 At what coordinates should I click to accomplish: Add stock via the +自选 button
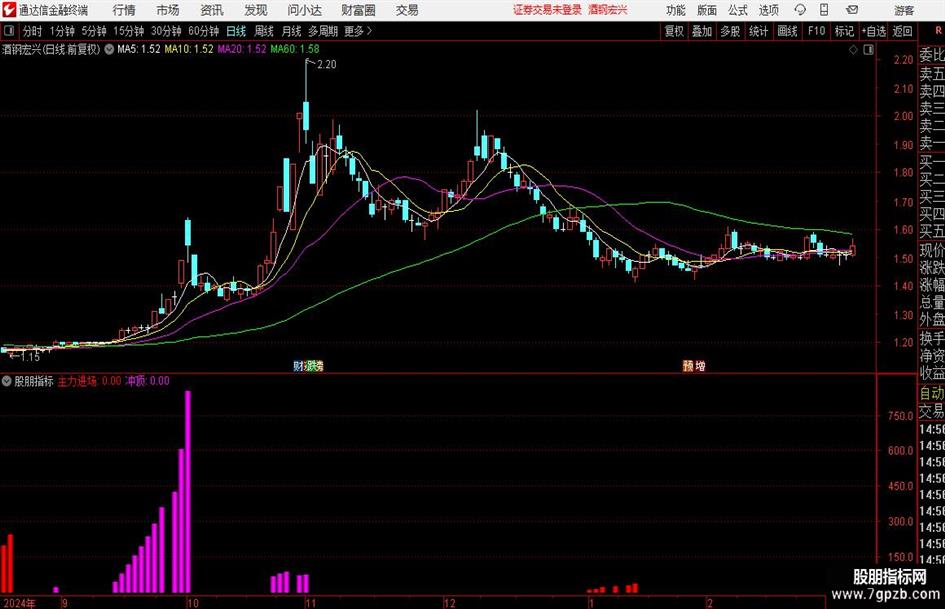tap(873, 31)
